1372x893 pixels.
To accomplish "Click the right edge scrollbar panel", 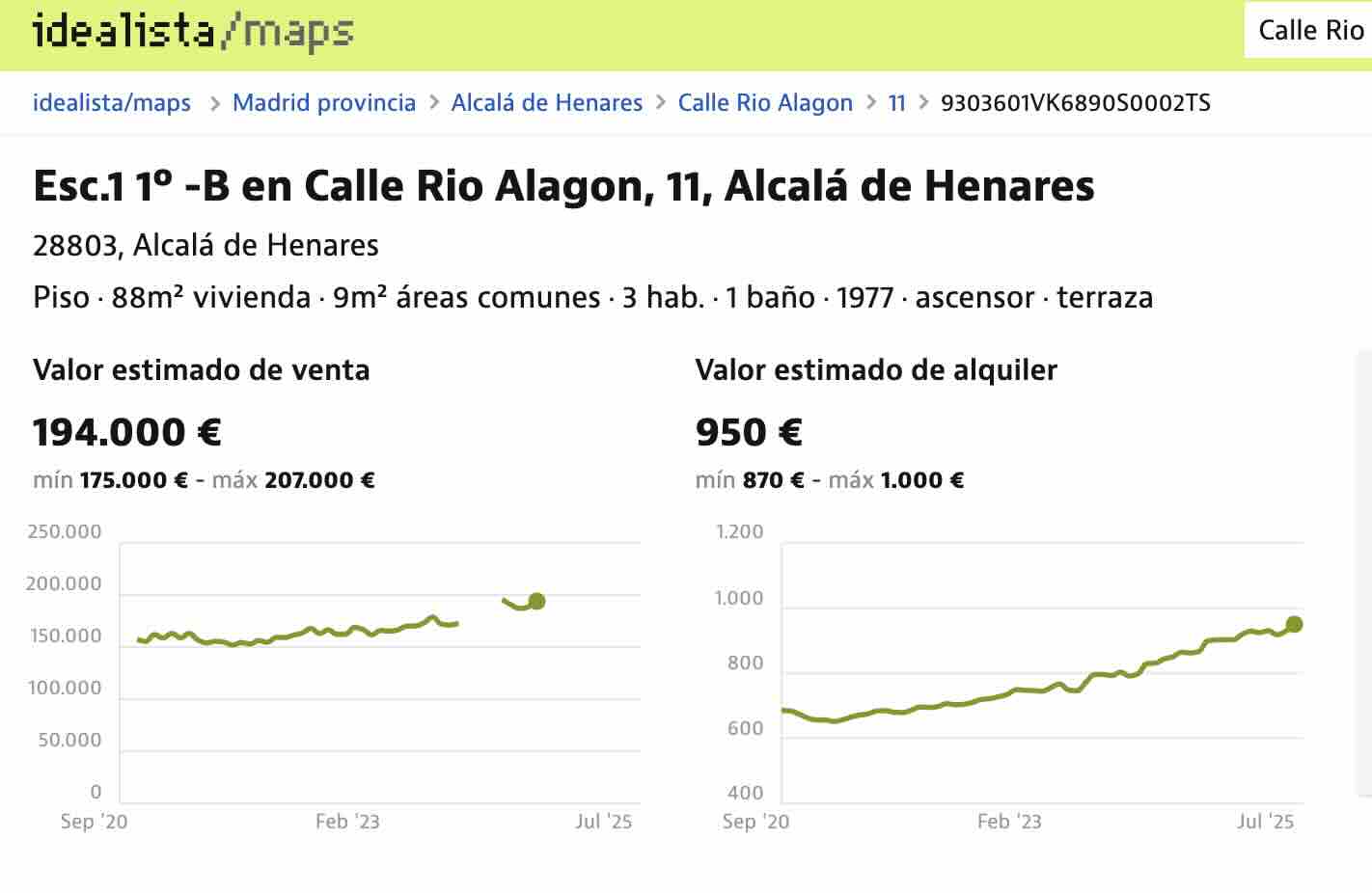I will tap(1364, 574).
